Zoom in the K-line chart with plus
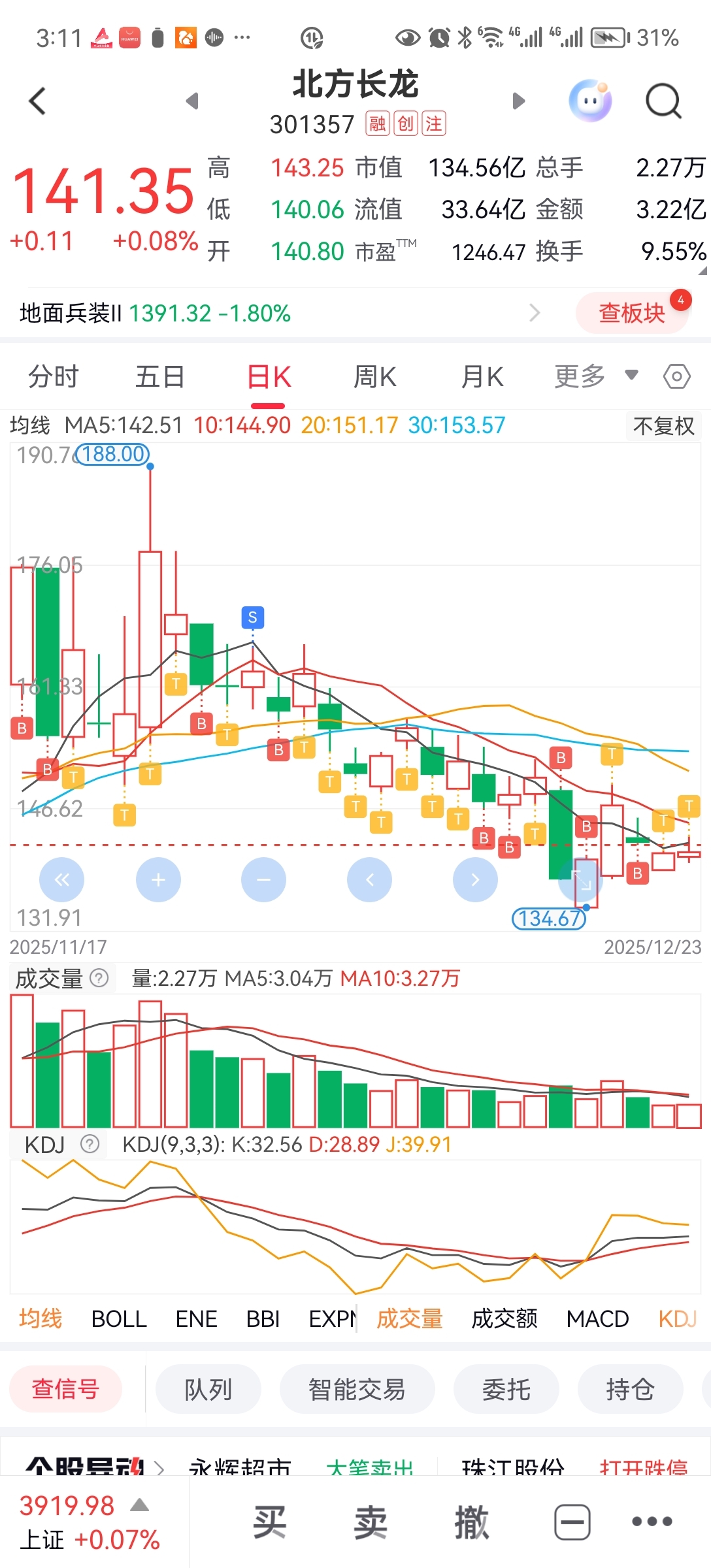The image size is (711, 1568). [158, 880]
